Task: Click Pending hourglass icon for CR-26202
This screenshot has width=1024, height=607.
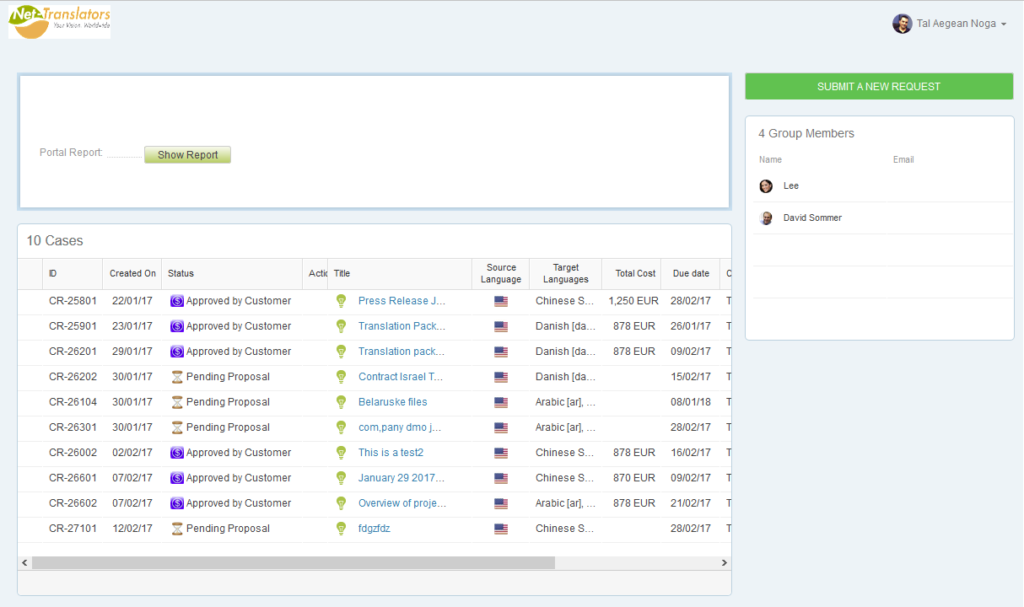Action: coord(177,377)
